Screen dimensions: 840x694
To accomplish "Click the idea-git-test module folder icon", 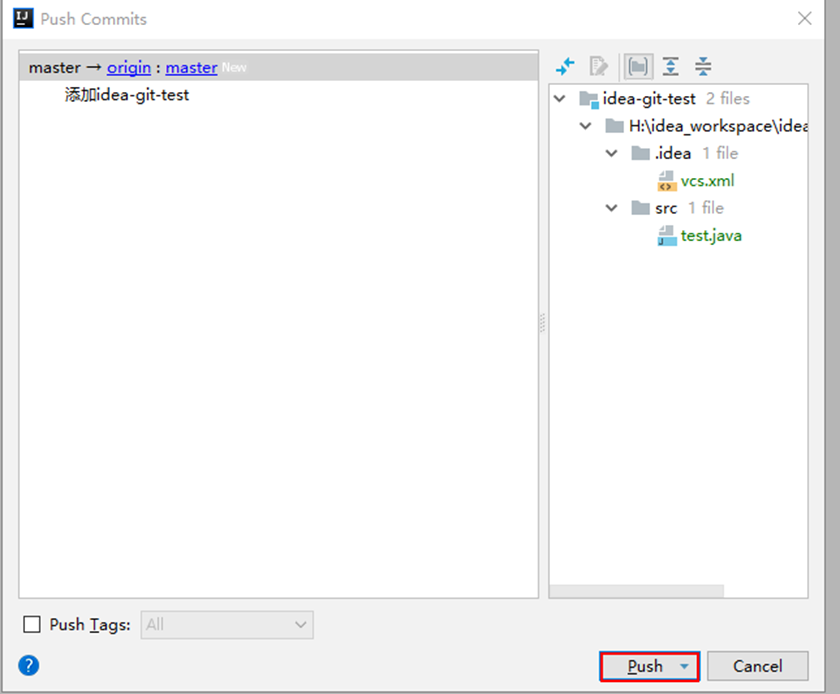I will click(589, 99).
